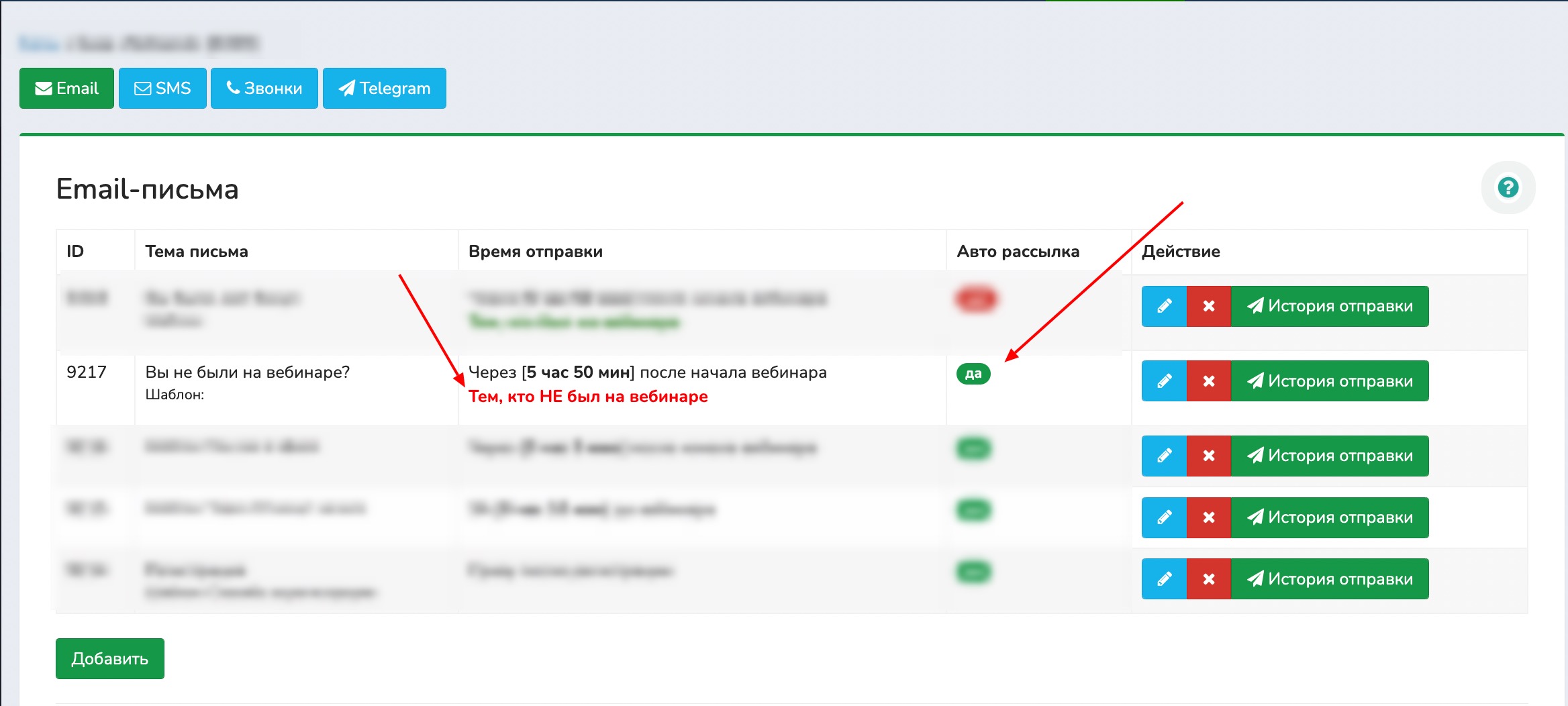Select the Email tab
The height and width of the screenshot is (706, 1568).
point(66,88)
